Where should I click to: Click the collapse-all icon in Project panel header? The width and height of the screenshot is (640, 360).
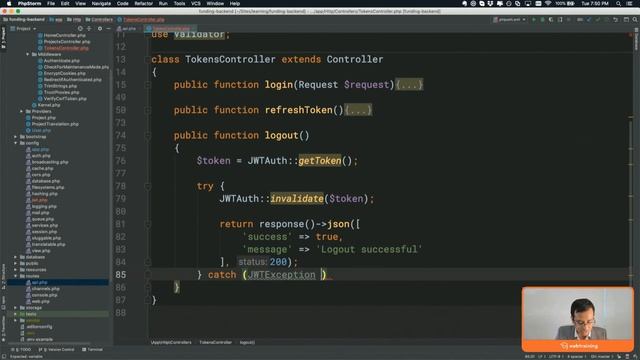click(89, 29)
